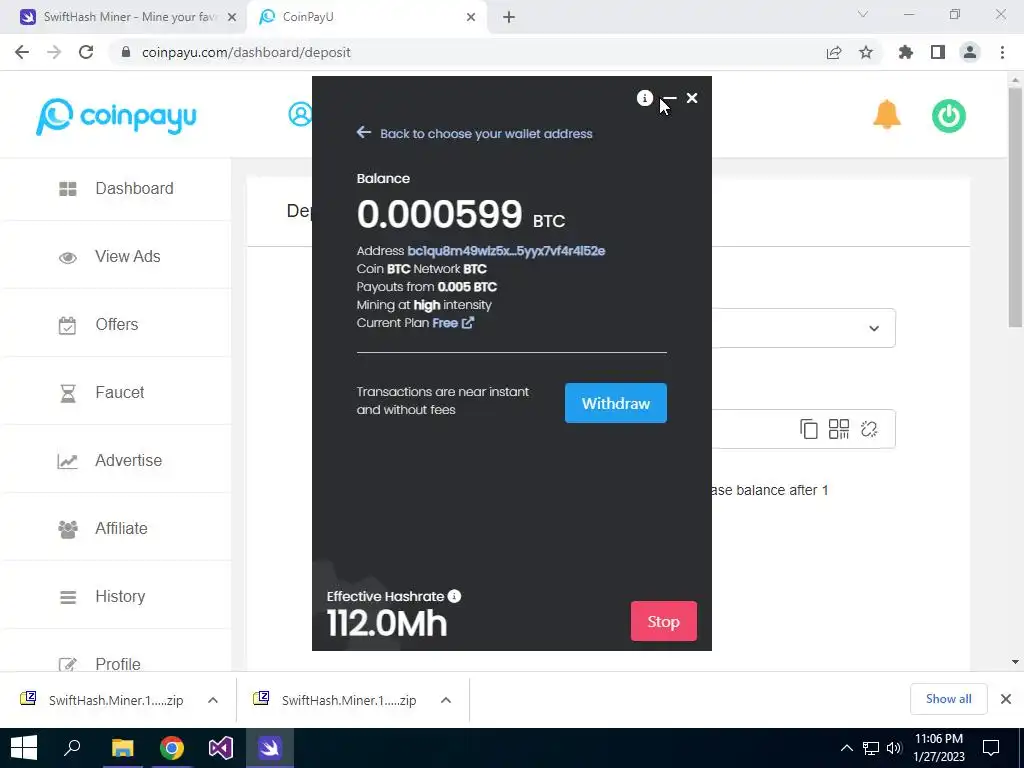
Task: Stop mining with the red Stop button
Action: [664, 621]
